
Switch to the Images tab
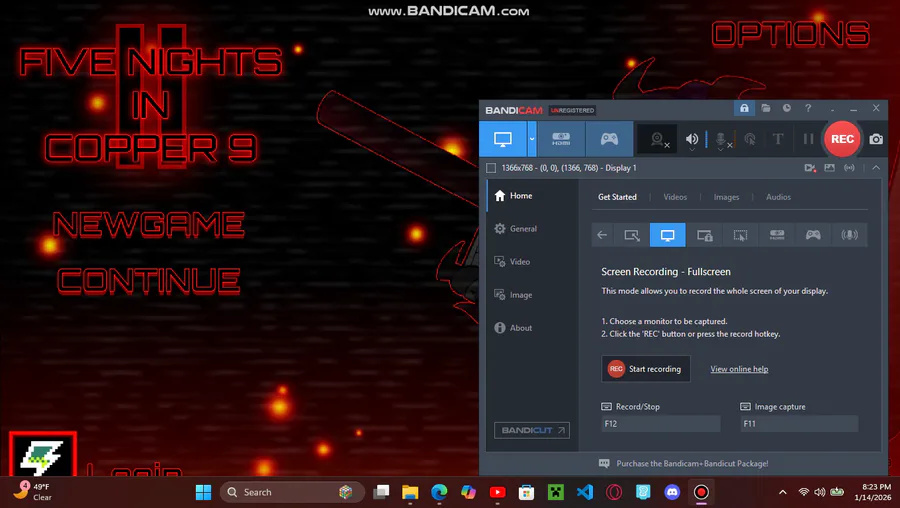pos(726,197)
